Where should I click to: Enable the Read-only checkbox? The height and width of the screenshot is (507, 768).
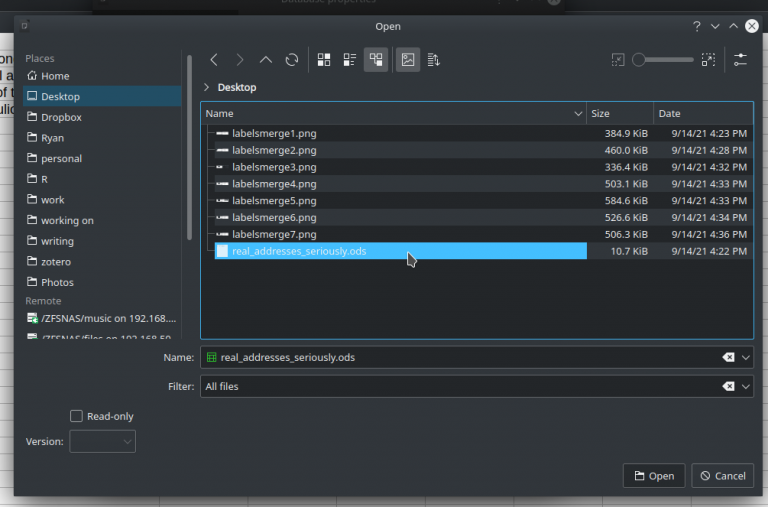pos(77,416)
